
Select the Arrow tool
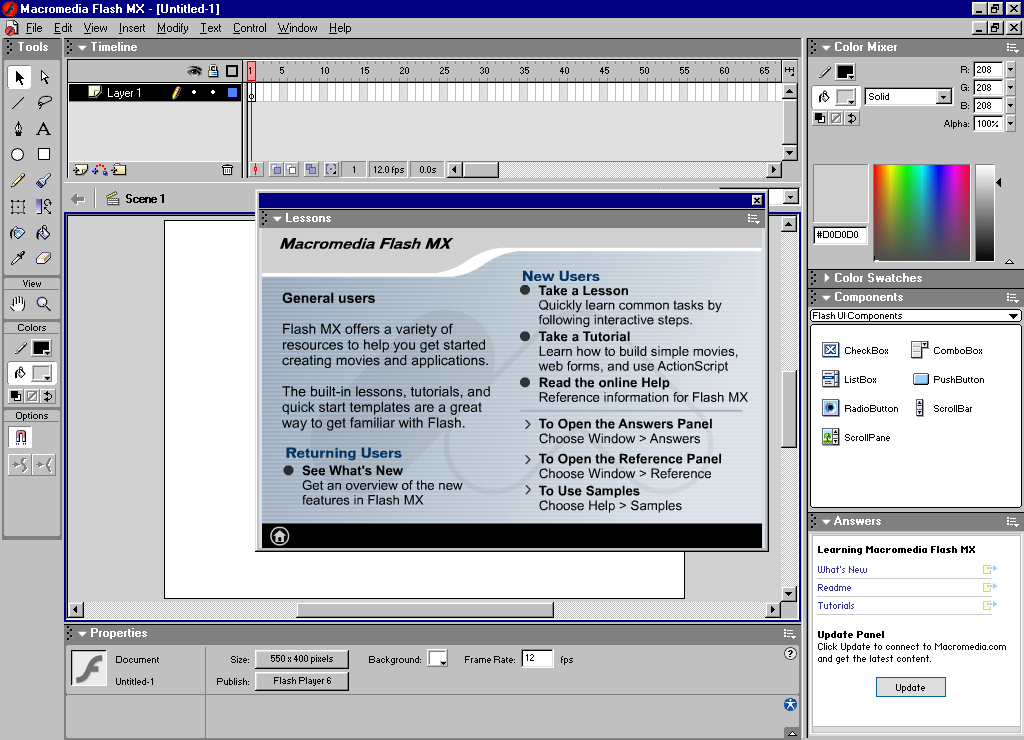click(x=19, y=77)
